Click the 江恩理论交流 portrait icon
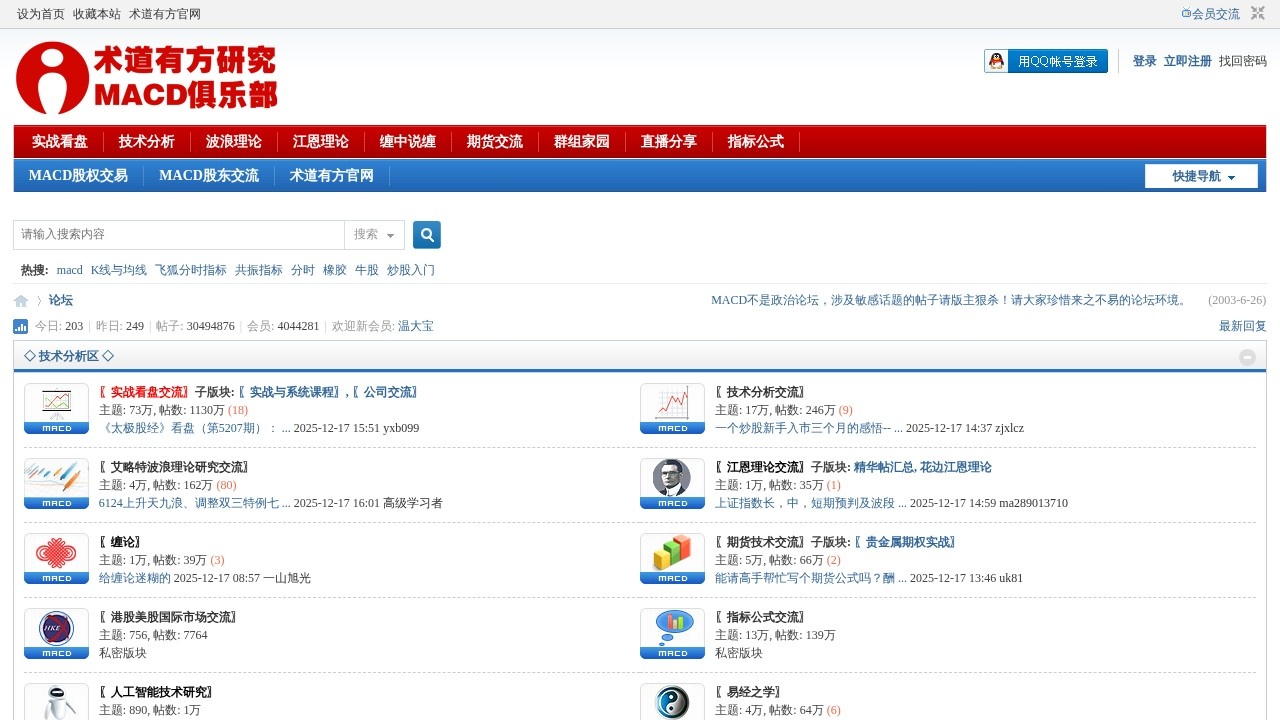Image resolution: width=1280 pixels, height=720 pixels. click(x=672, y=483)
